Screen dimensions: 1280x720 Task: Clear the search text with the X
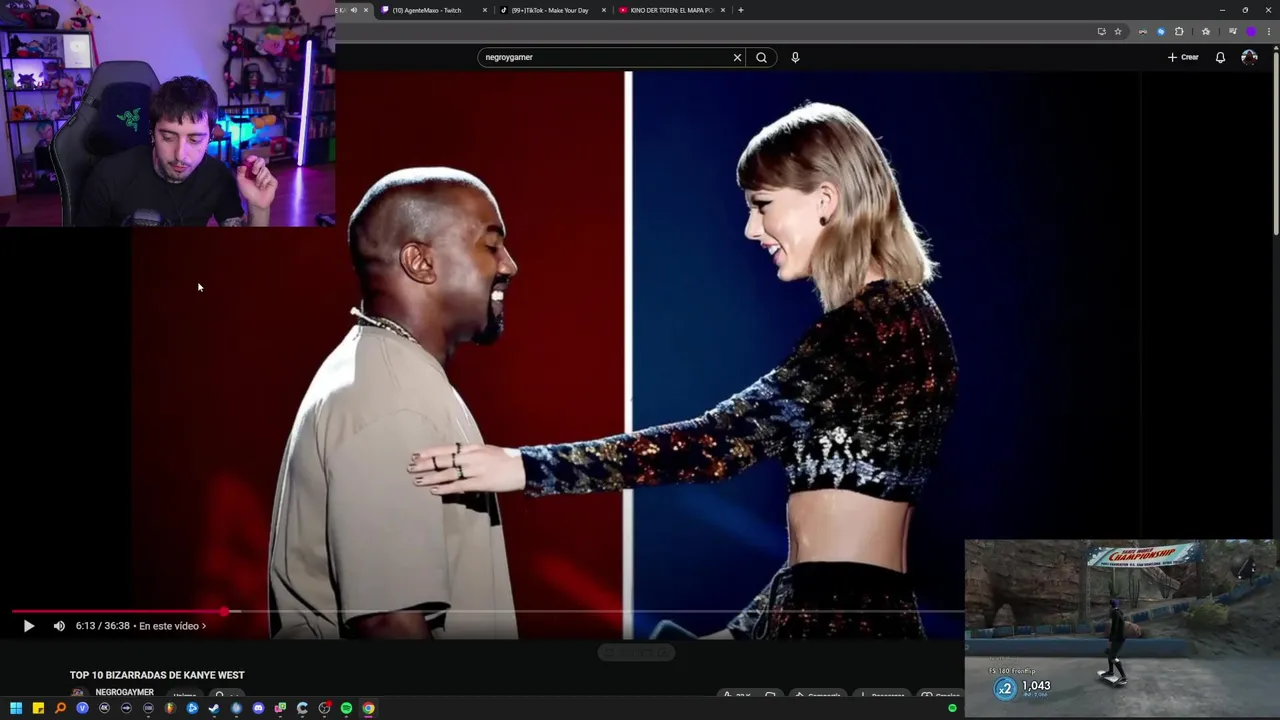[738, 57]
